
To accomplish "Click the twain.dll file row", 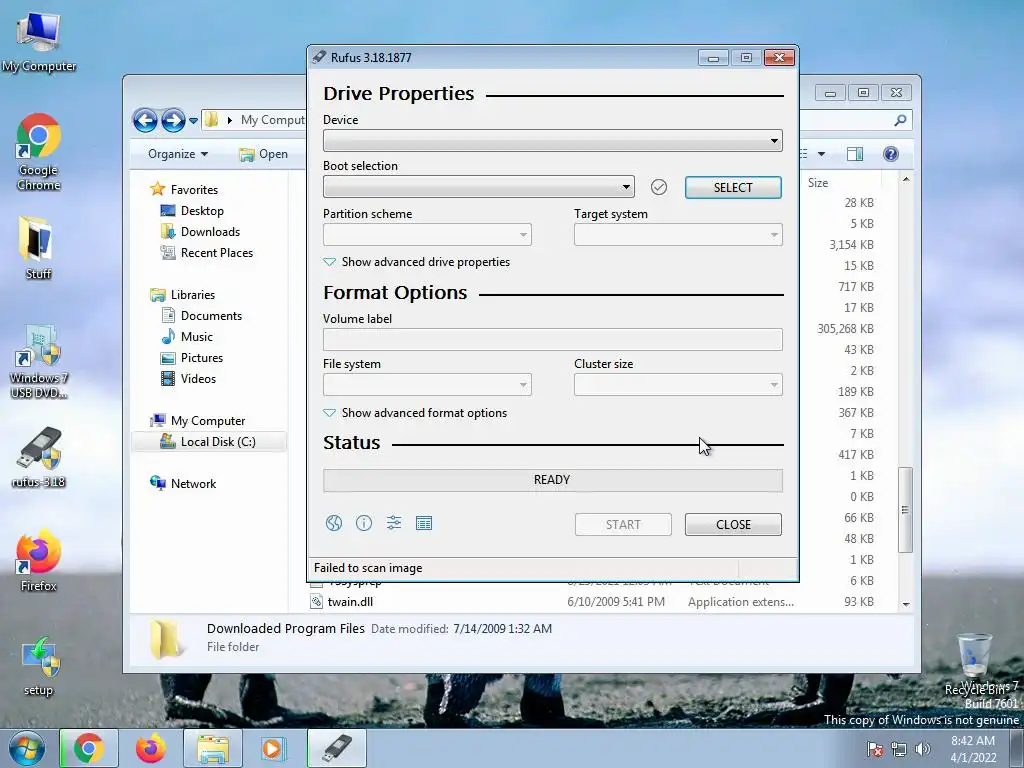I will pyautogui.click(x=592, y=601).
